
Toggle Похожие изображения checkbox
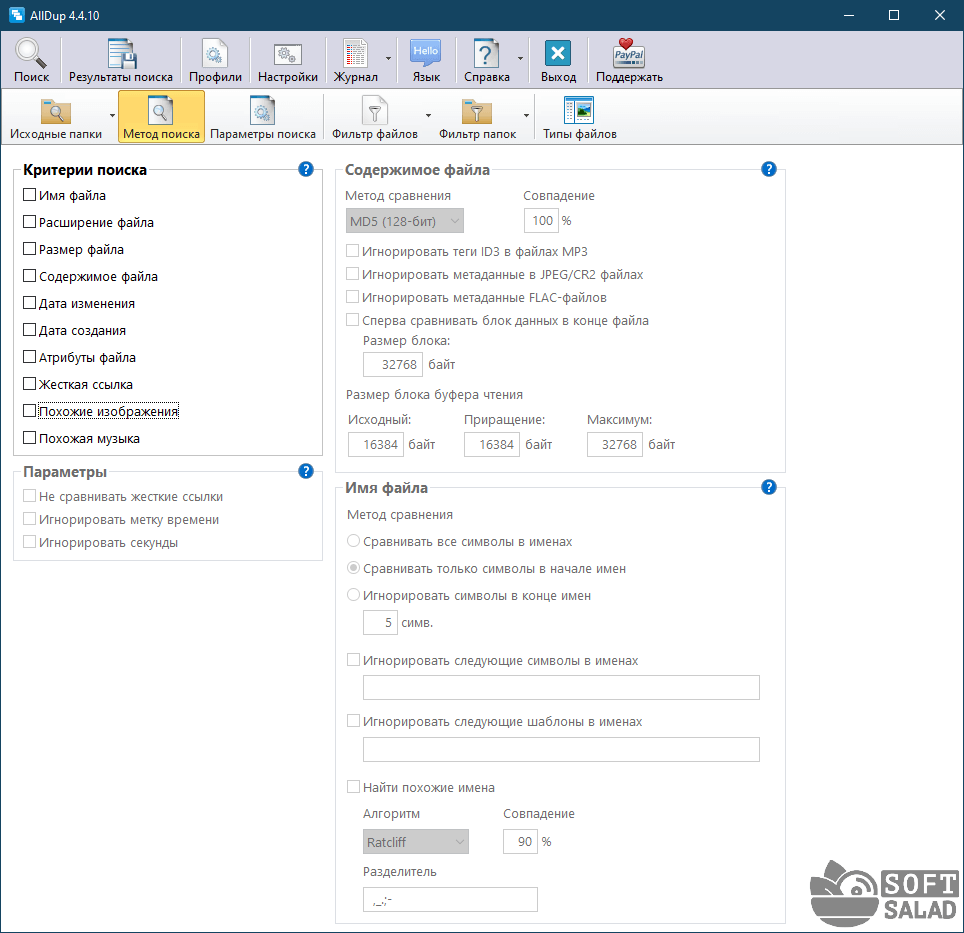[x=30, y=411]
